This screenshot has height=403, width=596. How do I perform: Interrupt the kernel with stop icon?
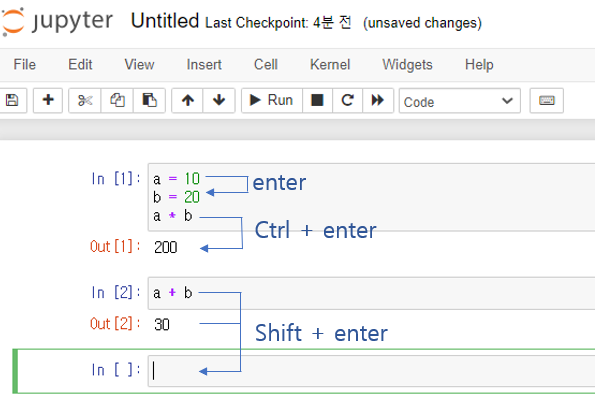point(317,100)
